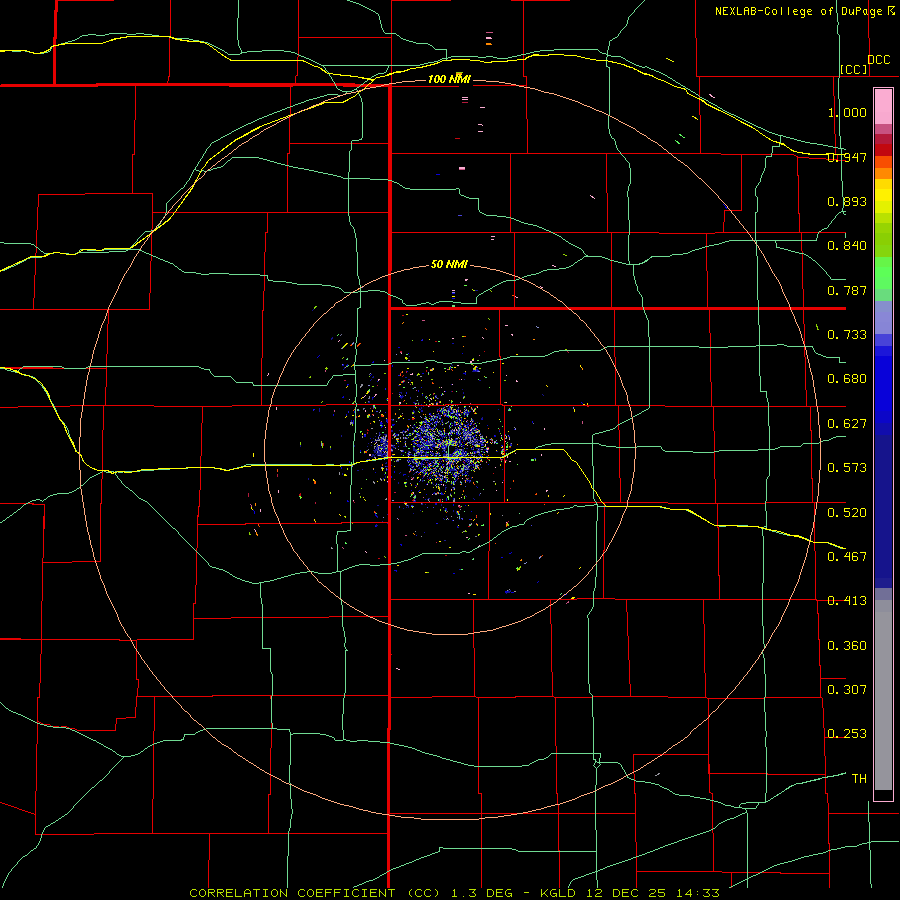900x900 pixels.
Task: Click the 100 NMI range ring label
Action: coord(449,79)
